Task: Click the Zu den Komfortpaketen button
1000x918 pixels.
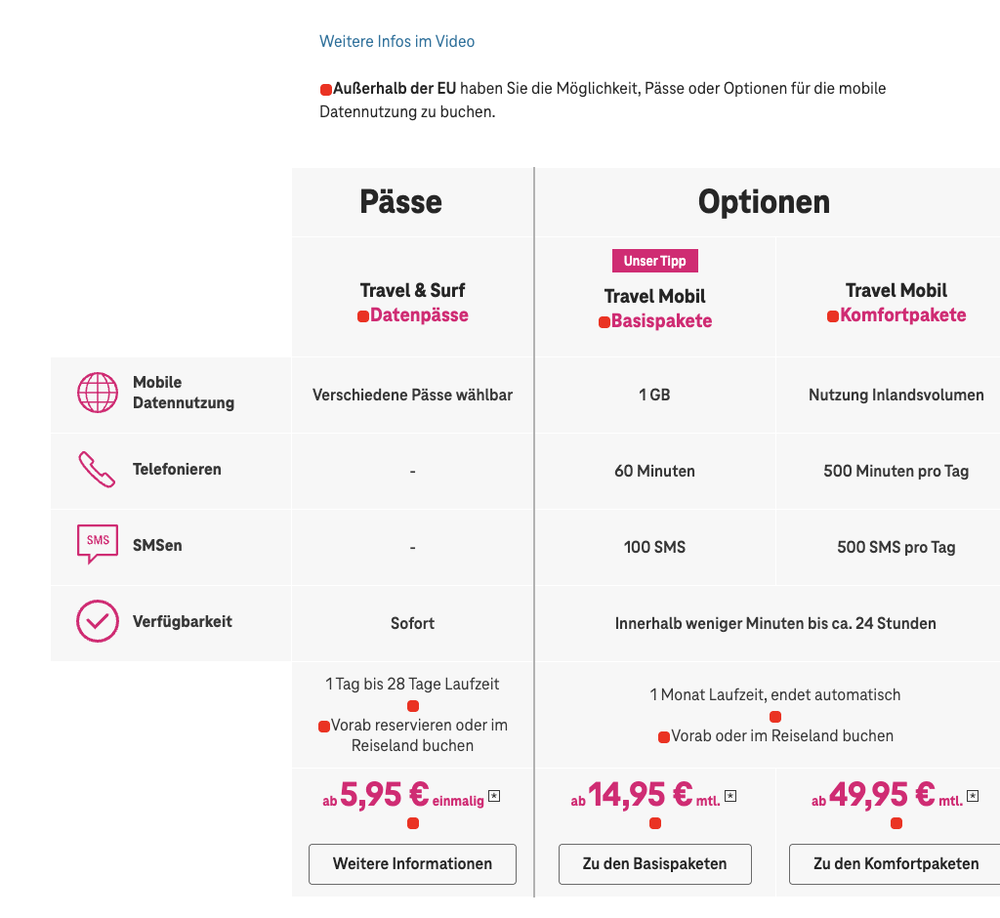Action: 894,863
